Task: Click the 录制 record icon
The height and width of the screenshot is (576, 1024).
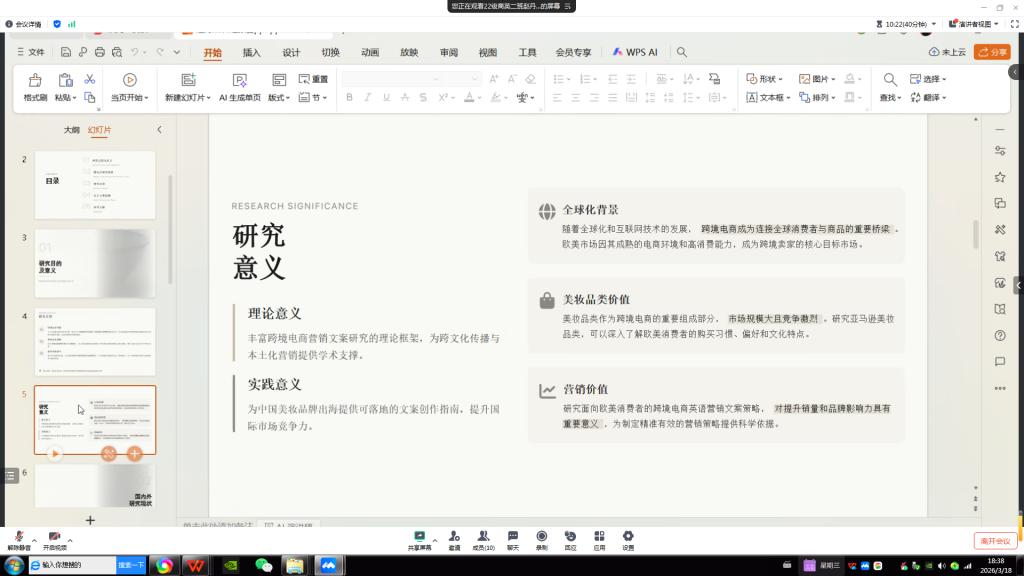Action: click(x=541, y=537)
